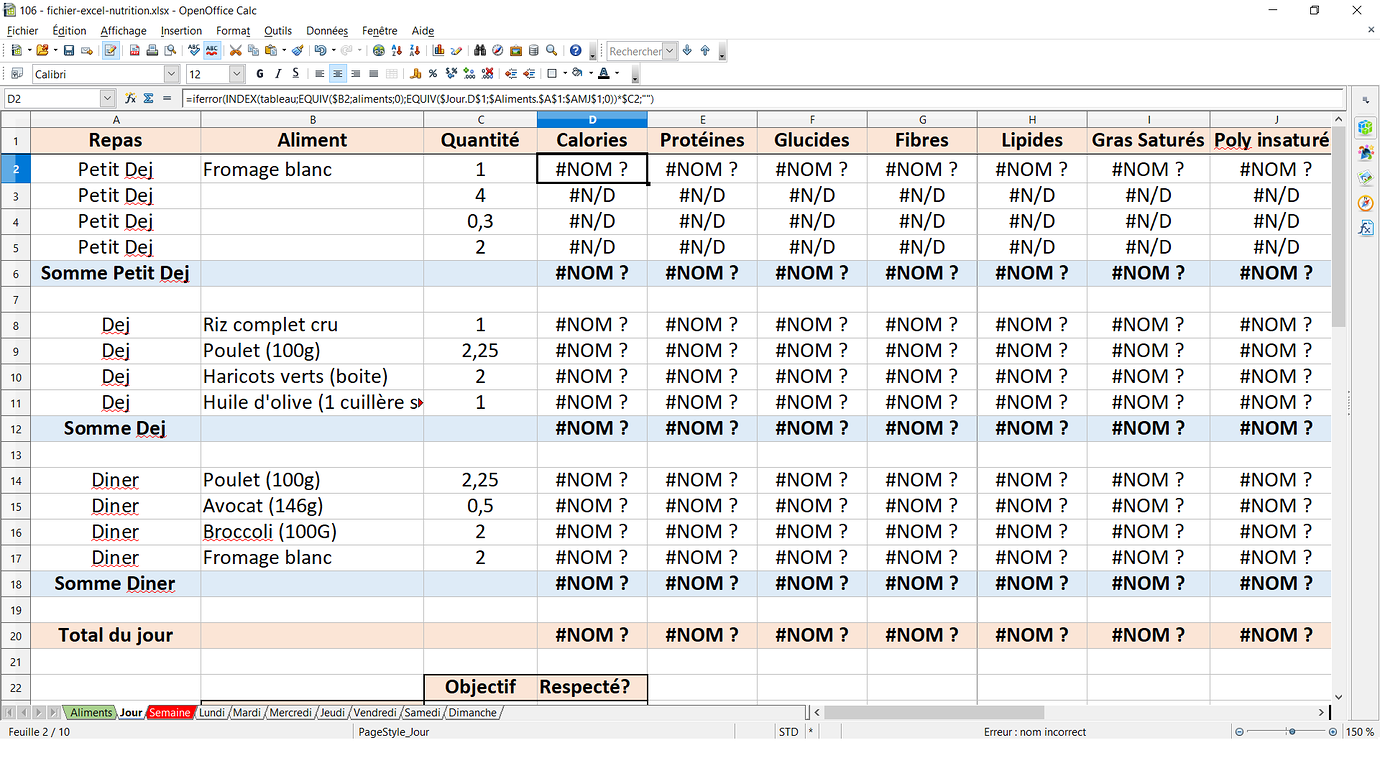Click the Print Preview icon
1380x776 pixels.
coord(170,51)
